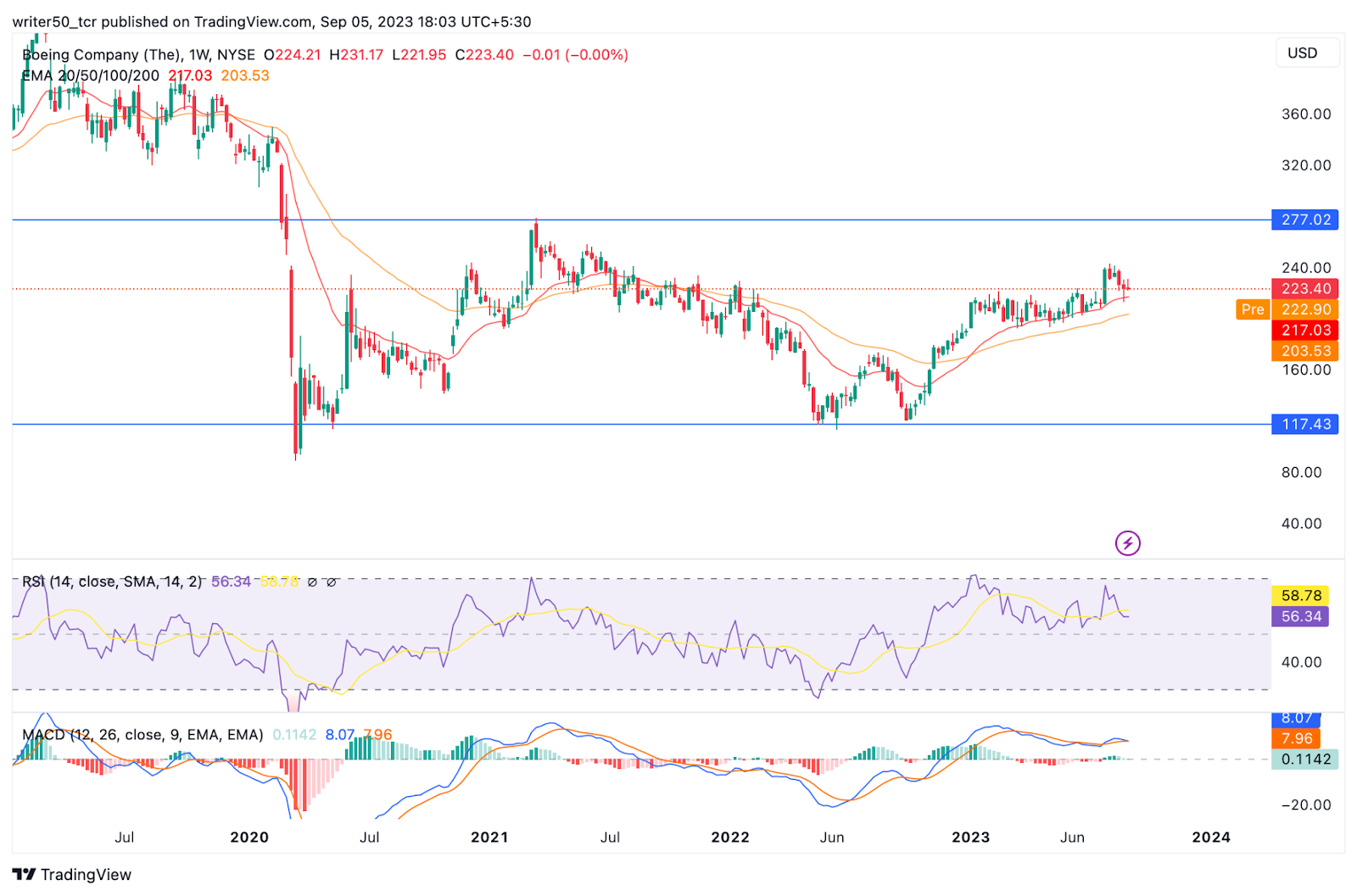
Task: Click the −0.01 (−0.00%) change value
Action: tap(575, 54)
